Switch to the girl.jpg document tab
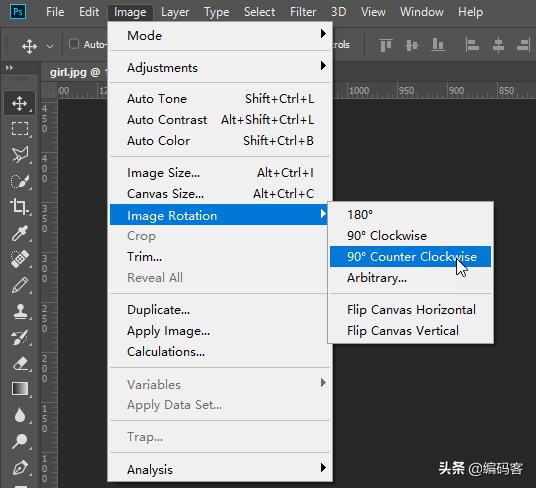The height and width of the screenshot is (488, 536). click(x=75, y=72)
